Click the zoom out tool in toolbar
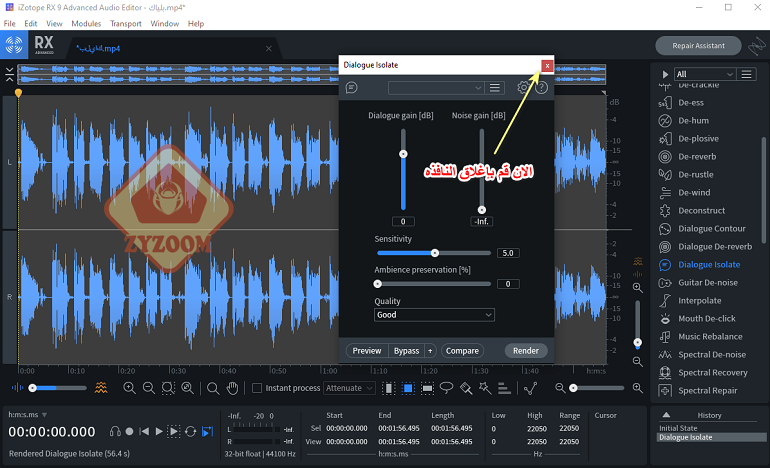 [148, 388]
